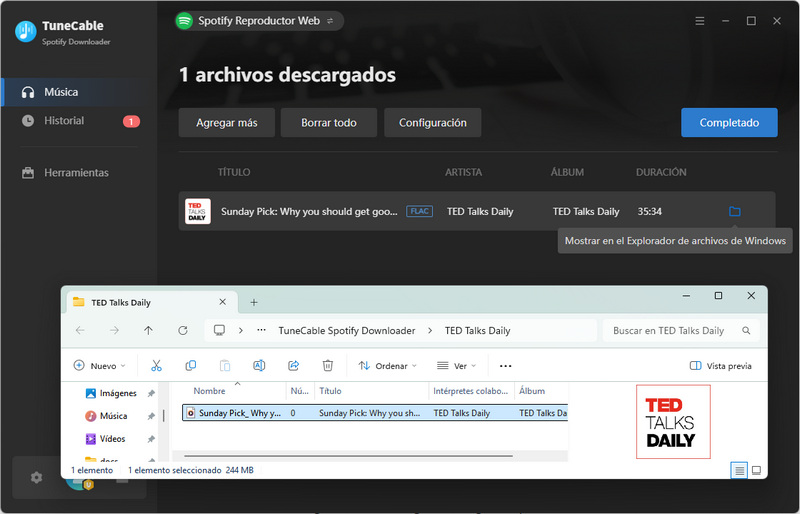Go up one folder level in Explorer
The height and width of the screenshot is (514, 800).
coord(148,331)
